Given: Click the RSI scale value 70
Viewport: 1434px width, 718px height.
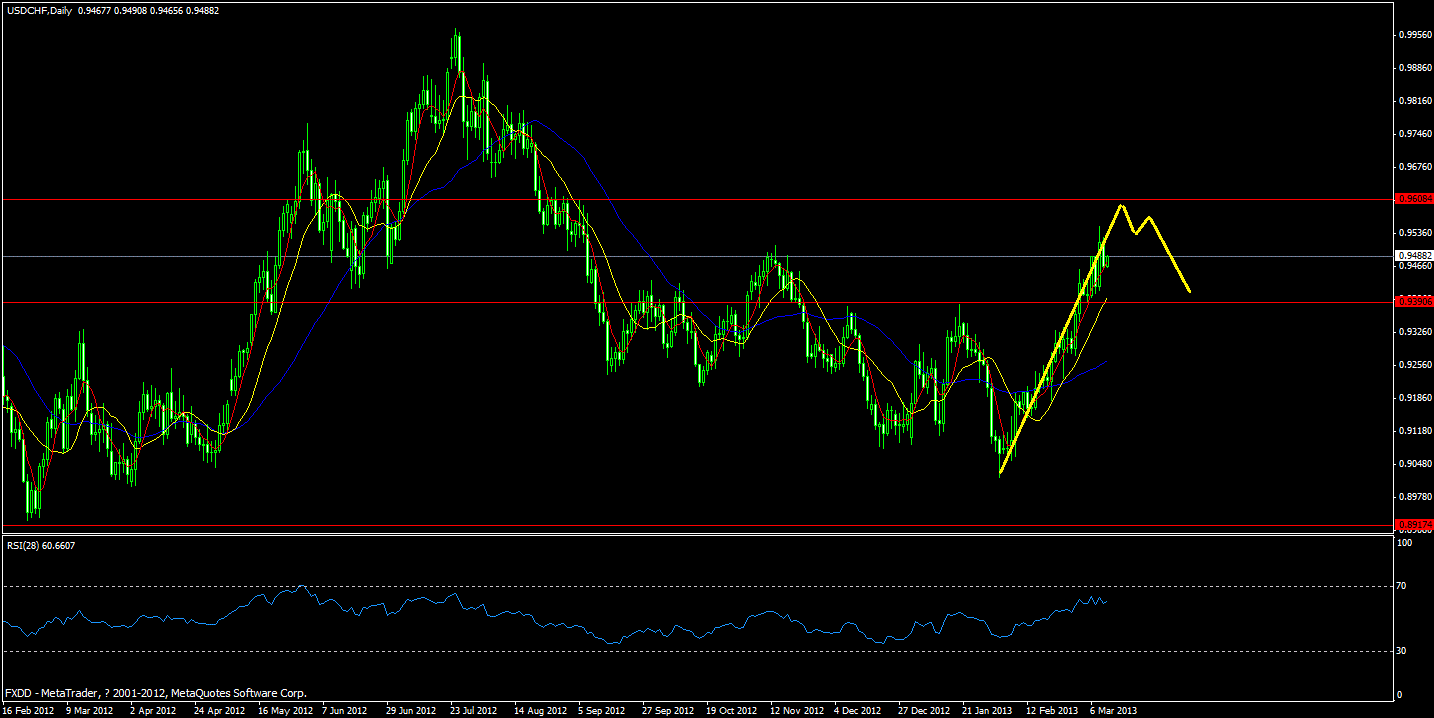Looking at the screenshot, I should (1404, 585).
